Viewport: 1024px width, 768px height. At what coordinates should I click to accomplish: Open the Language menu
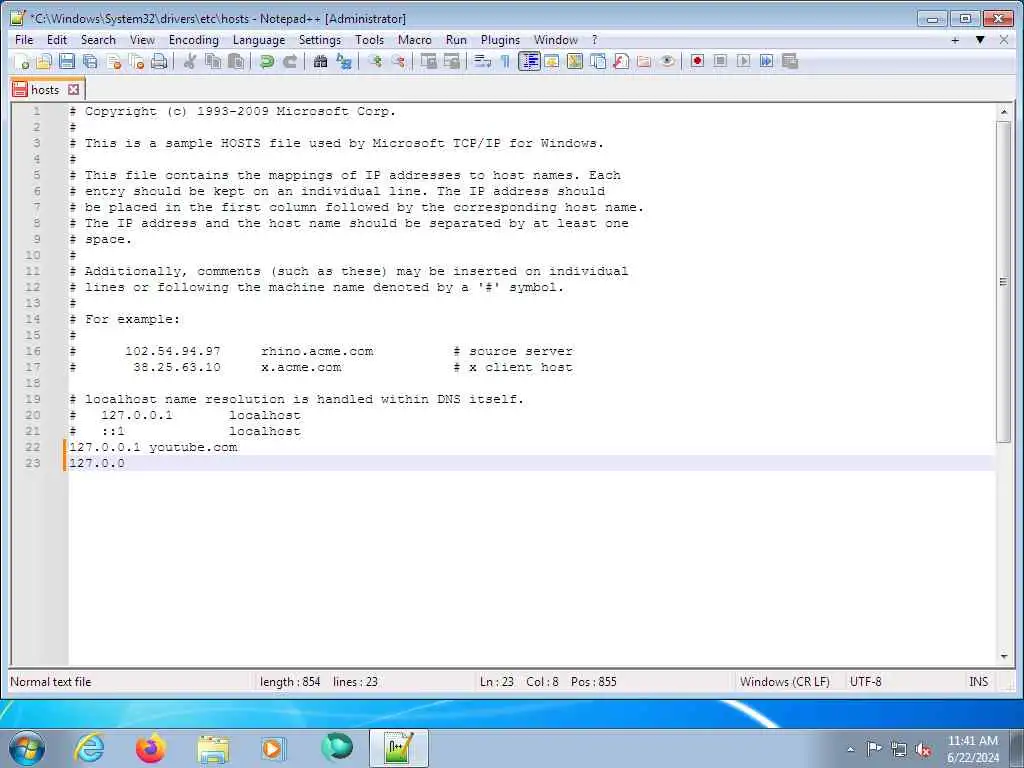click(259, 40)
